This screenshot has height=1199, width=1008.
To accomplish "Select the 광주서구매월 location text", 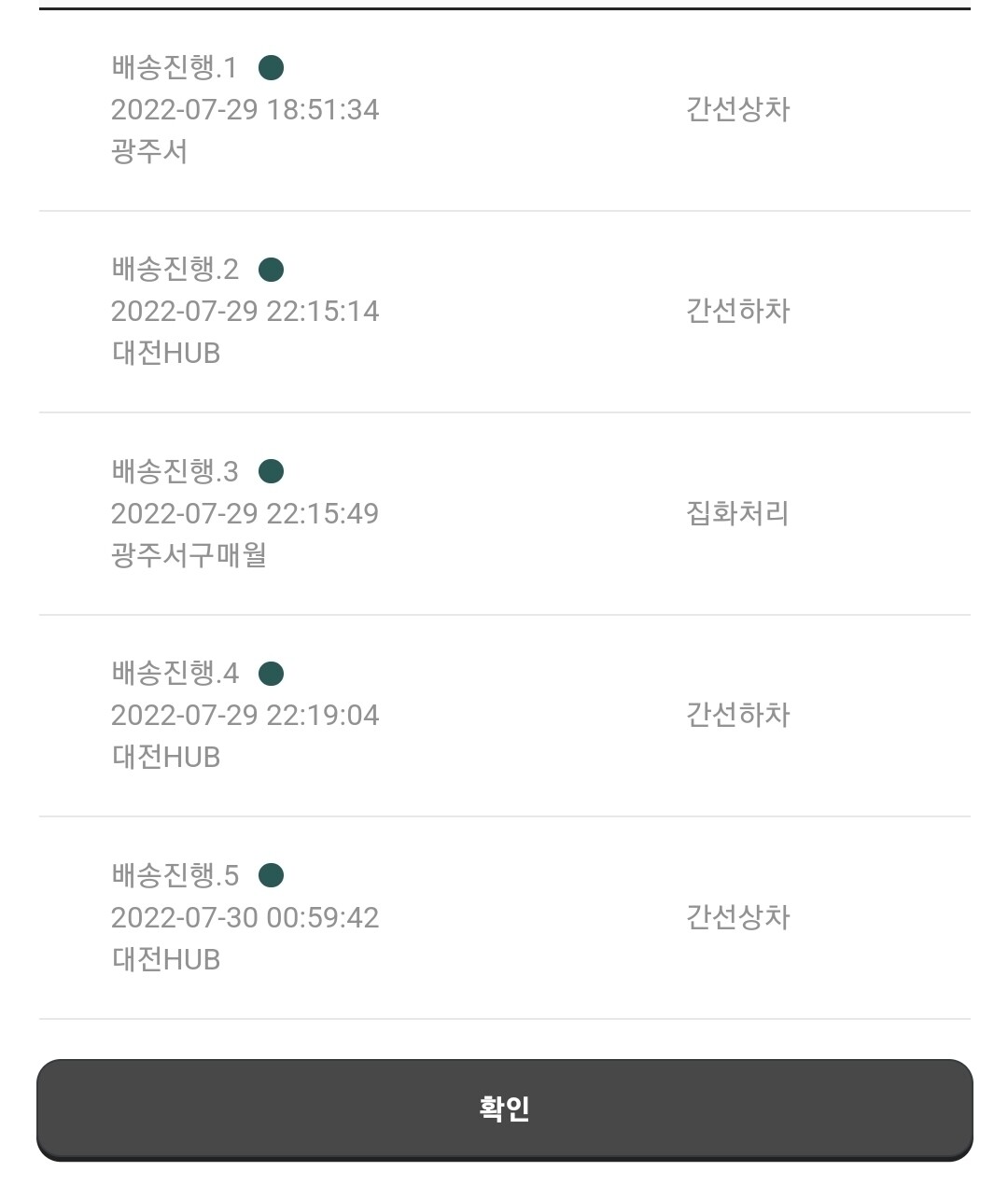I will click(x=189, y=555).
